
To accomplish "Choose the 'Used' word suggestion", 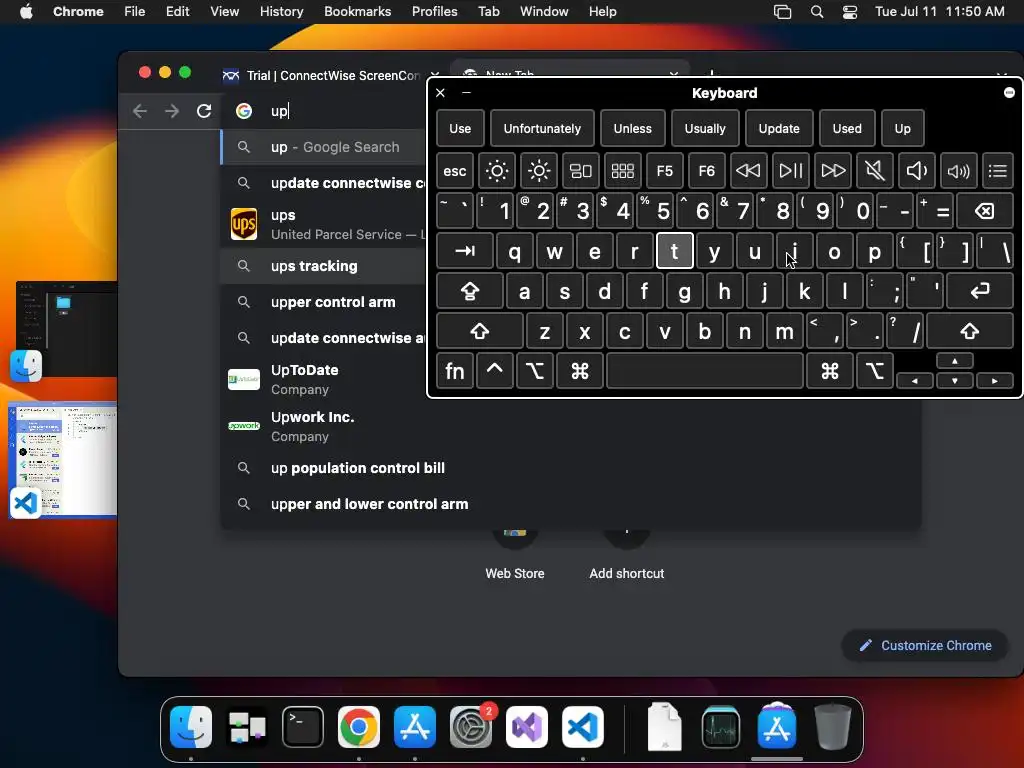I will click(x=847, y=129).
